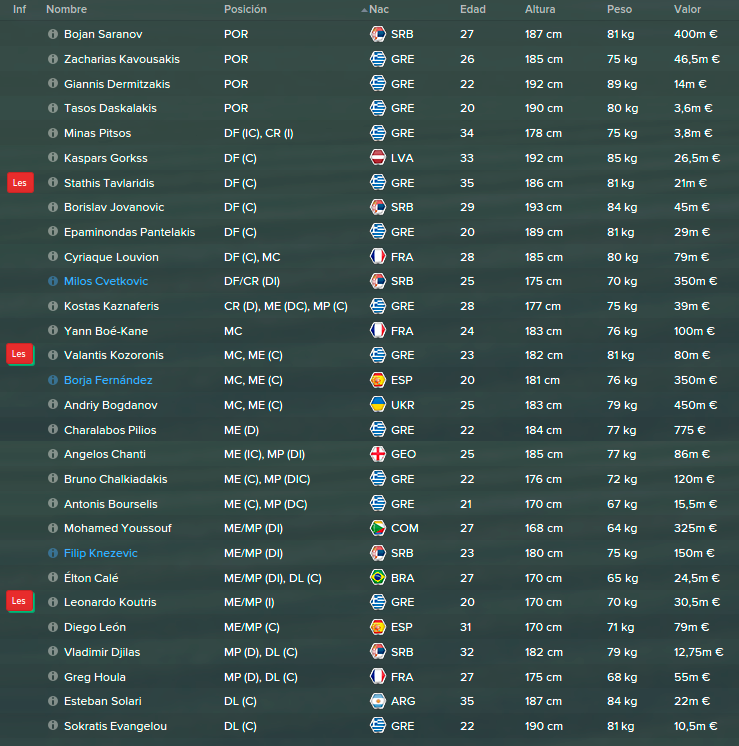Click Les injury badge for Stathis Tavlaridis

20,183
